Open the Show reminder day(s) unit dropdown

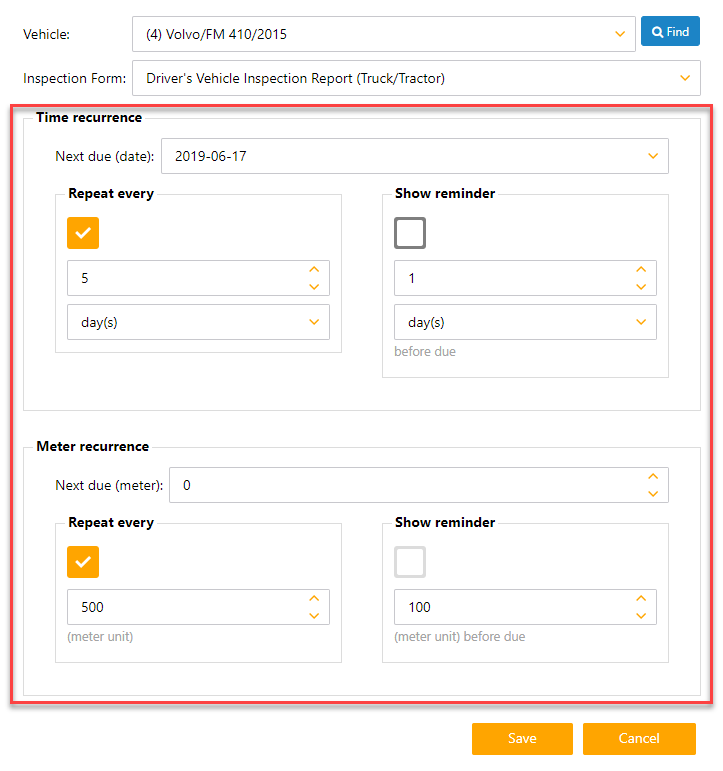[525, 322]
